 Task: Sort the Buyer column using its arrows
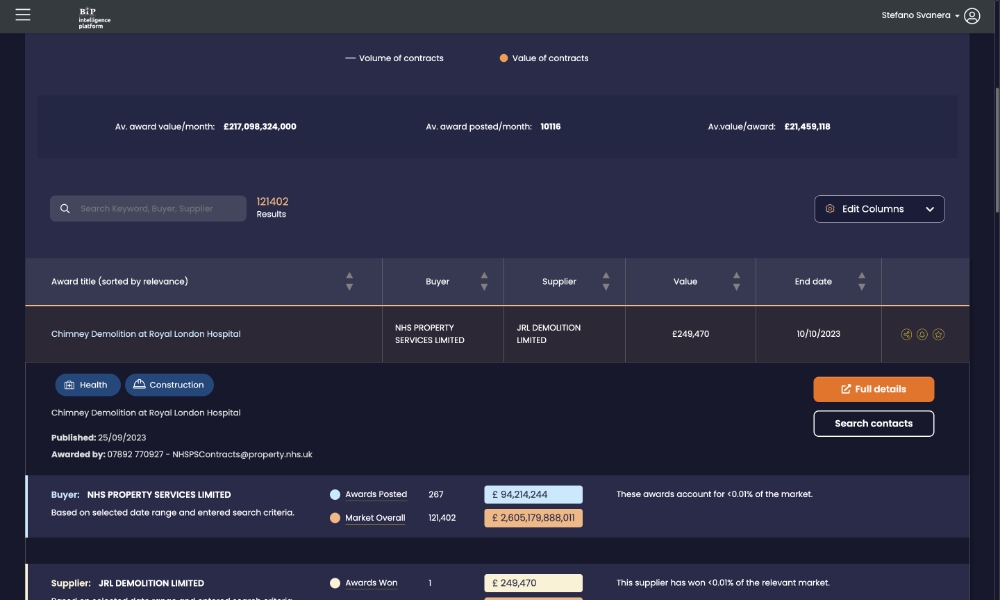484,281
